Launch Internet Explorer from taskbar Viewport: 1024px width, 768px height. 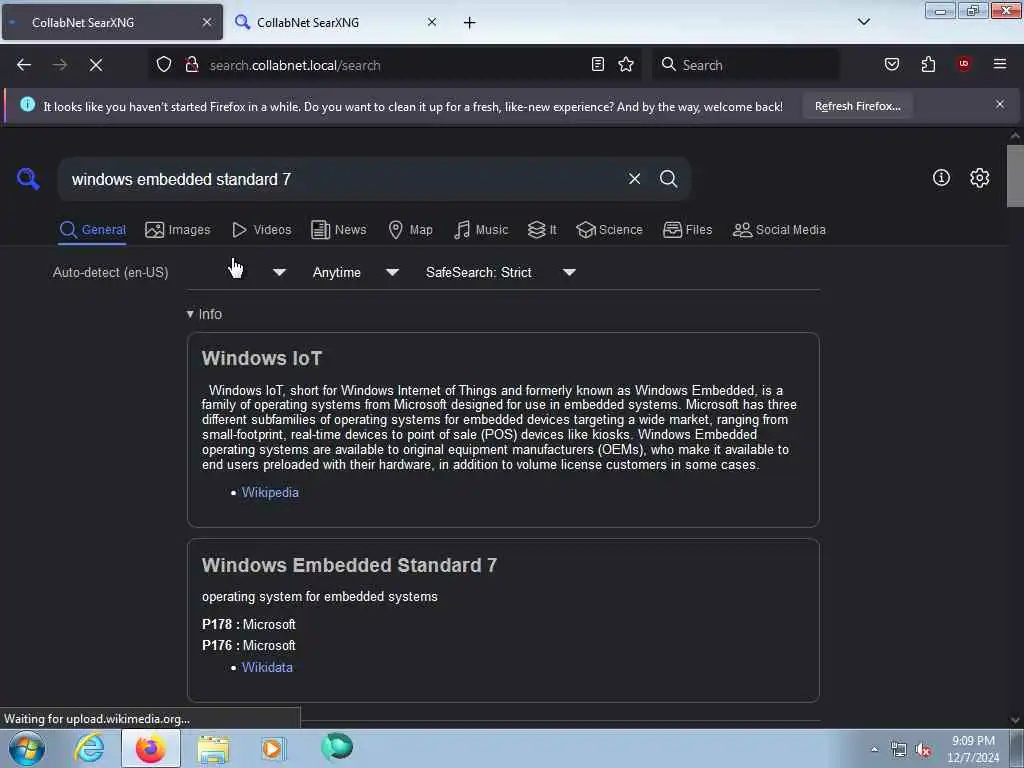click(x=89, y=748)
